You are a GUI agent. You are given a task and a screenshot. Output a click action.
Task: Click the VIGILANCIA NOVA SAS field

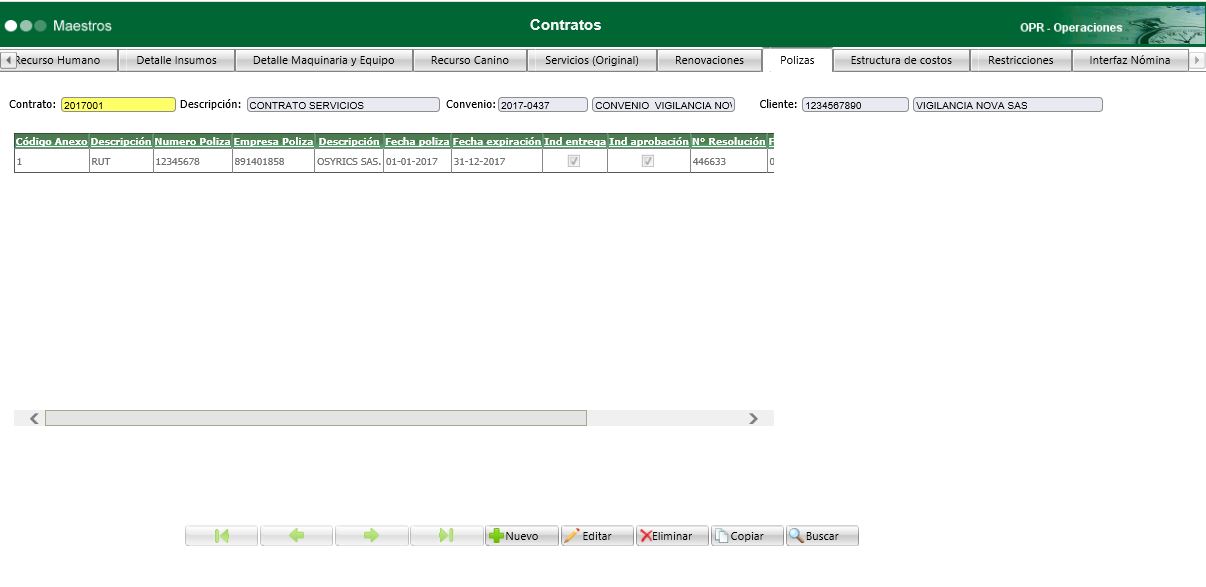coord(1008,105)
